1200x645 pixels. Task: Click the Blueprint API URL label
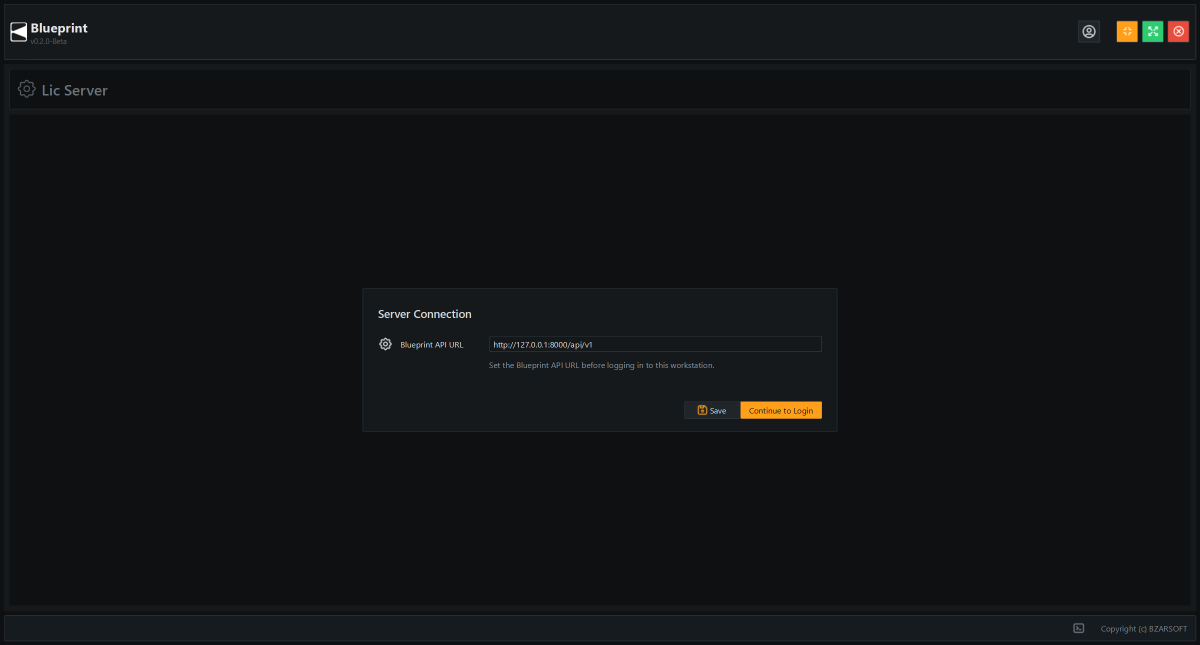(432, 345)
